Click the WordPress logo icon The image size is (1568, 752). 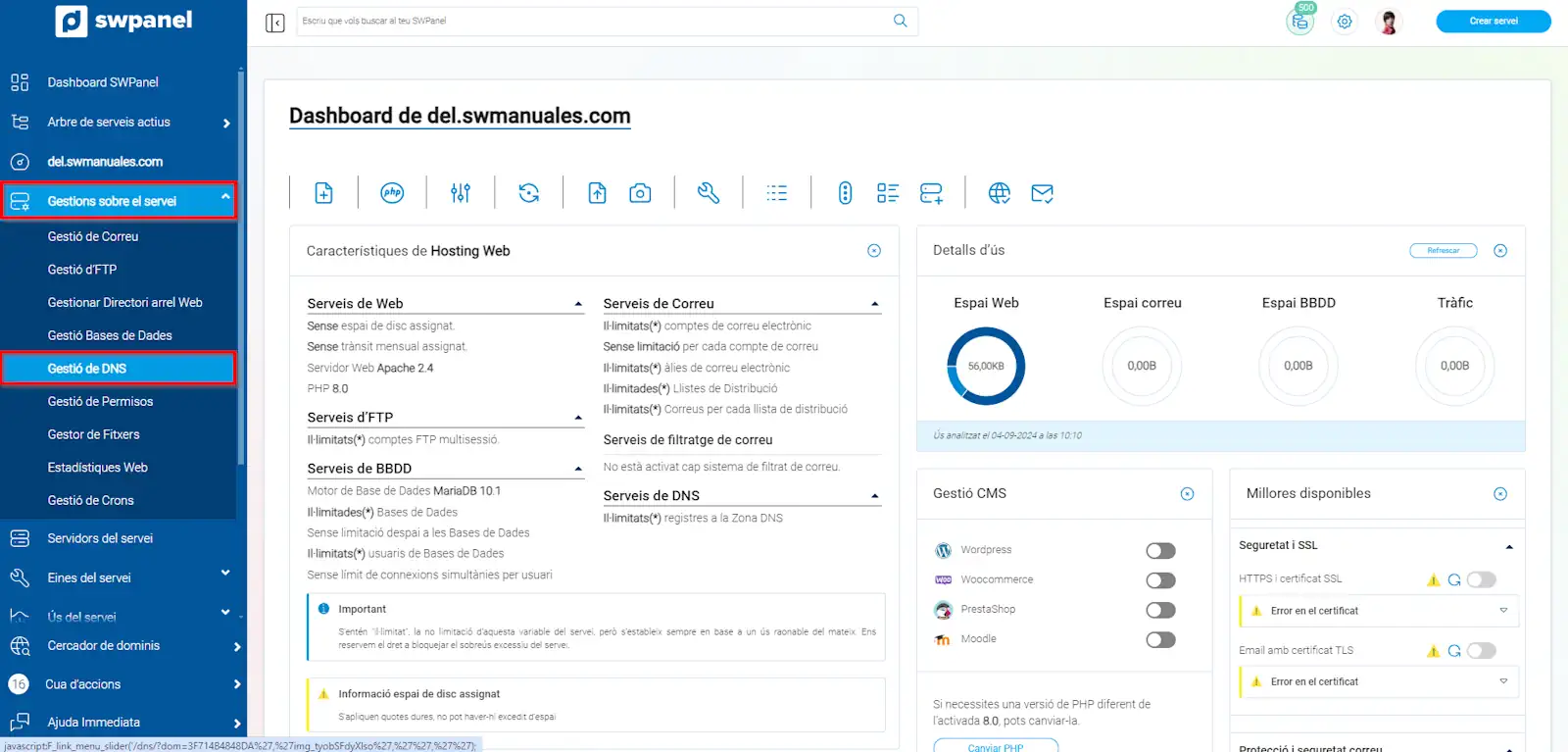pyautogui.click(x=943, y=550)
